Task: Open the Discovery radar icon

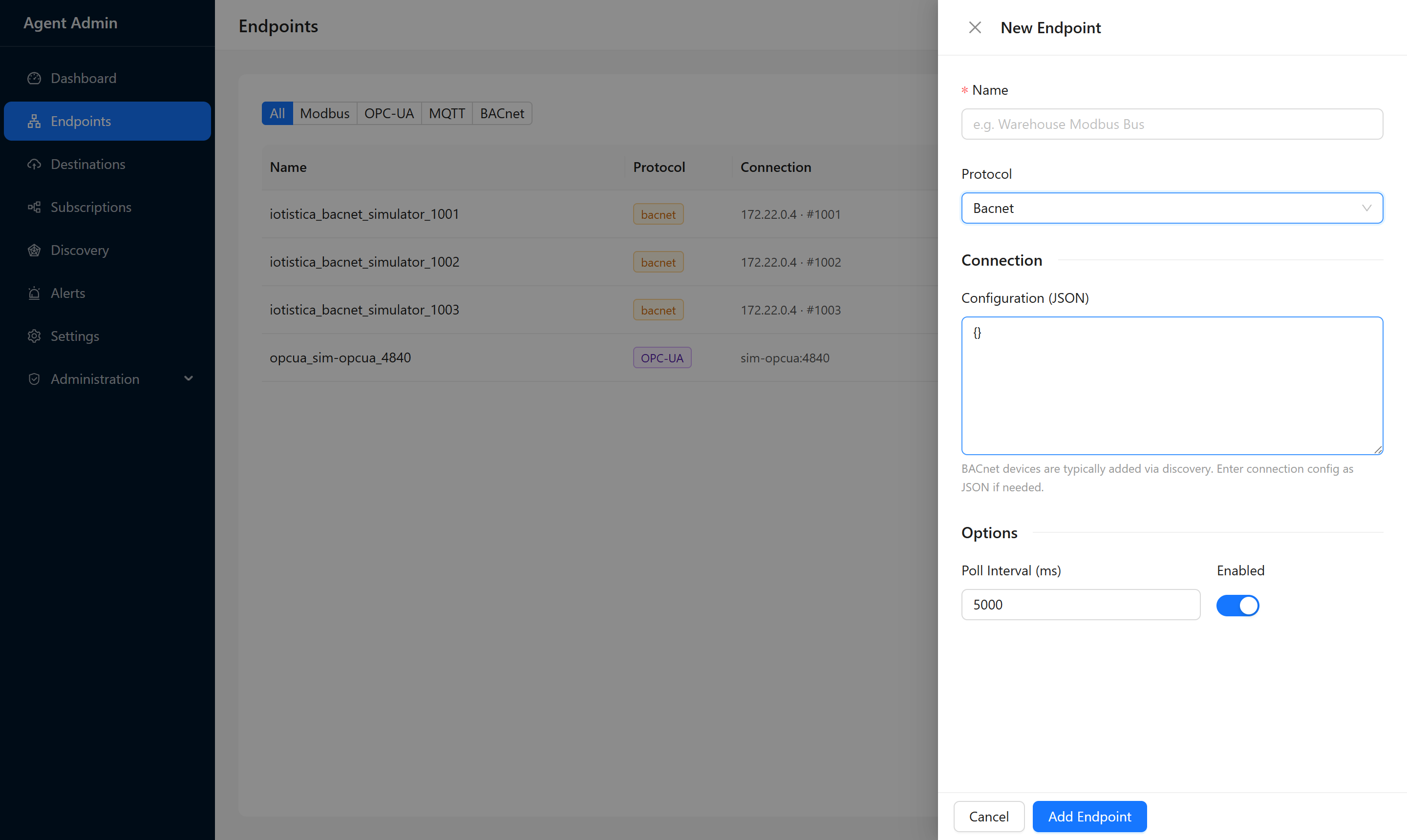Action: pyautogui.click(x=34, y=250)
